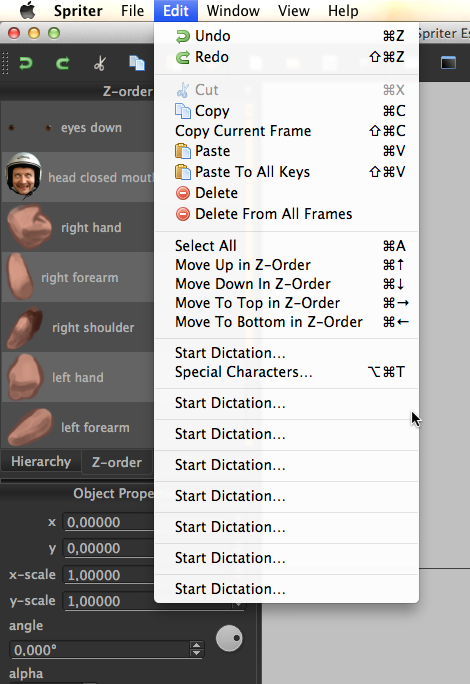Switch to the Hierarchy tab
This screenshot has width=470, height=684.
click(x=41, y=462)
